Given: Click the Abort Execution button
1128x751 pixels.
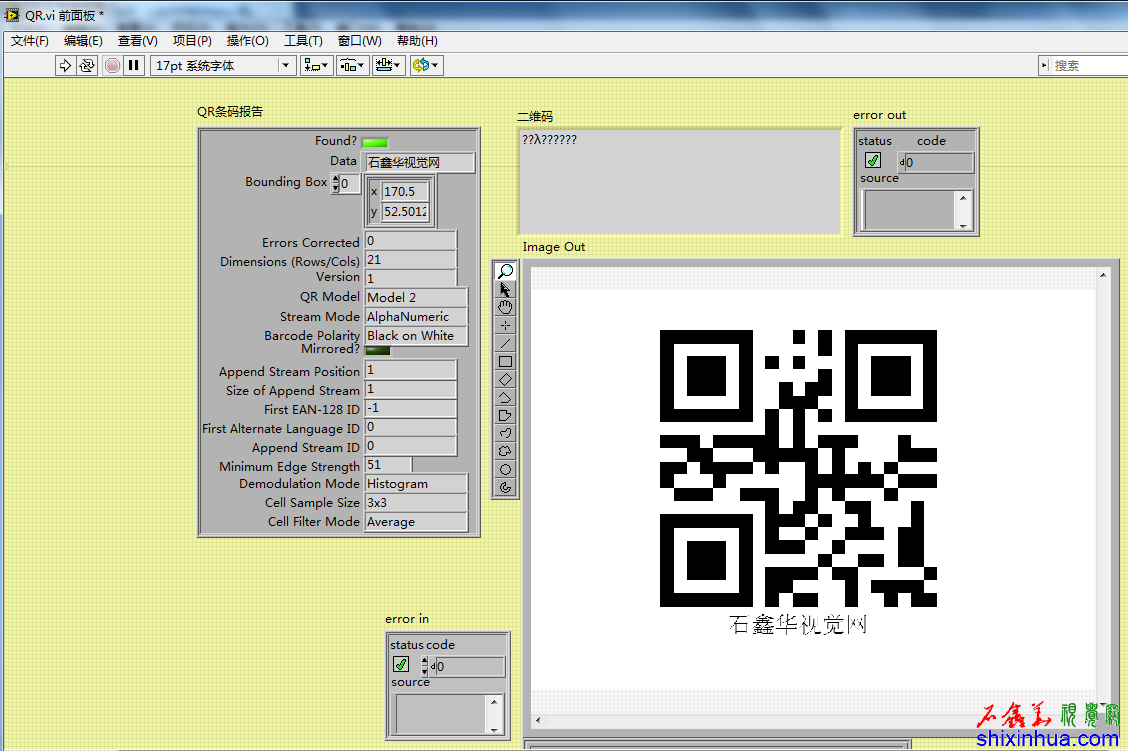Looking at the screenshot, I should coord(112,65).
